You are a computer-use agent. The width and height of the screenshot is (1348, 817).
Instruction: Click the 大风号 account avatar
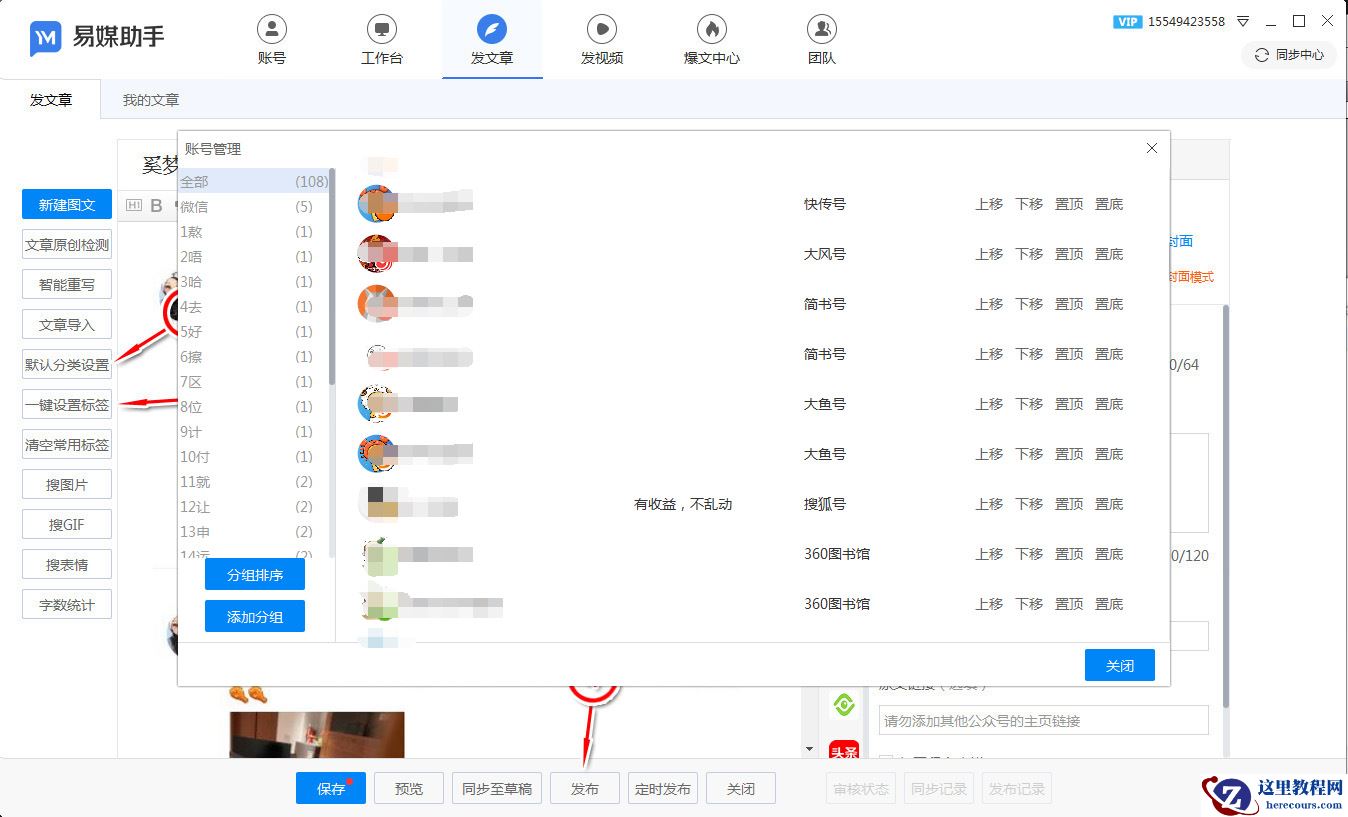pyautogui.click(x=377, y=254)
